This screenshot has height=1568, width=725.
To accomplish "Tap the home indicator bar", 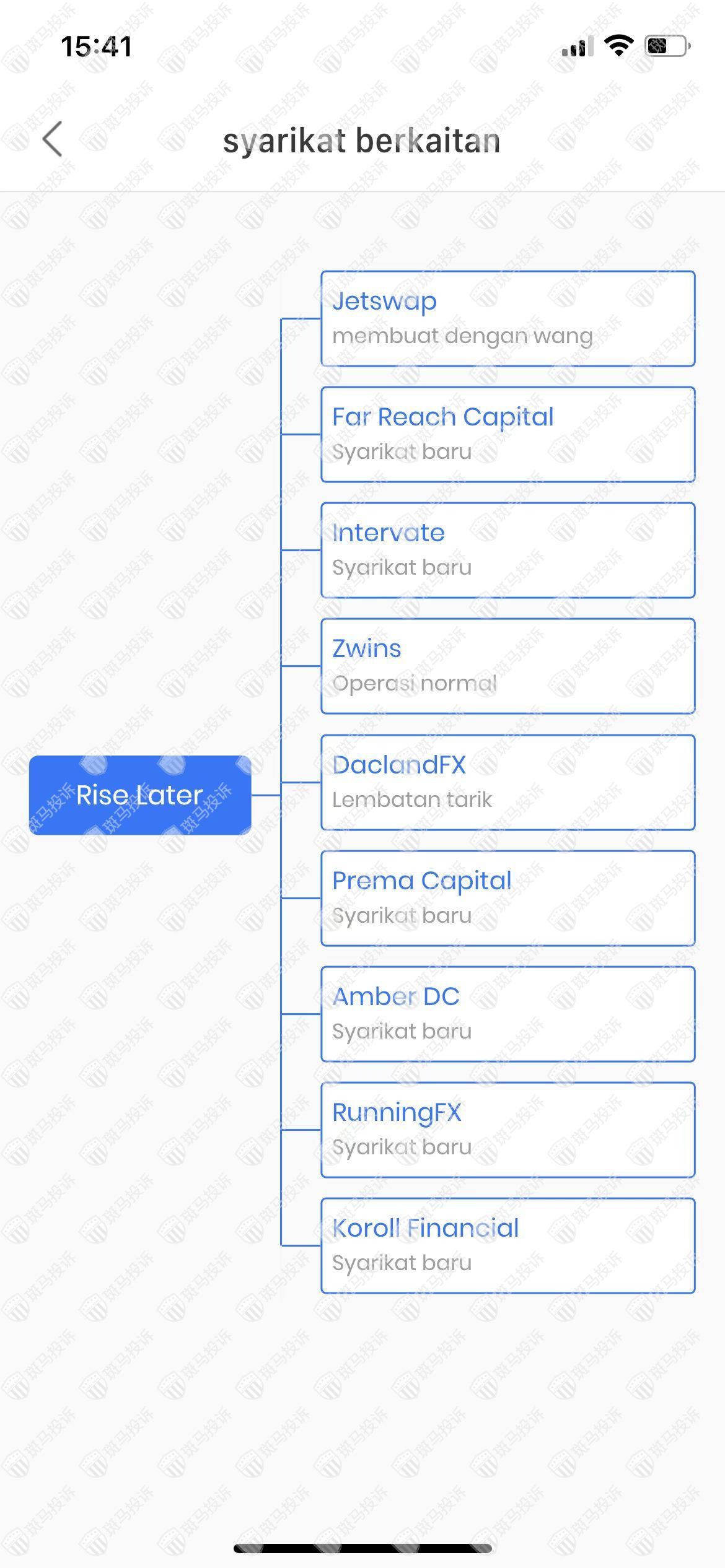I will [x=362, y=1548].
